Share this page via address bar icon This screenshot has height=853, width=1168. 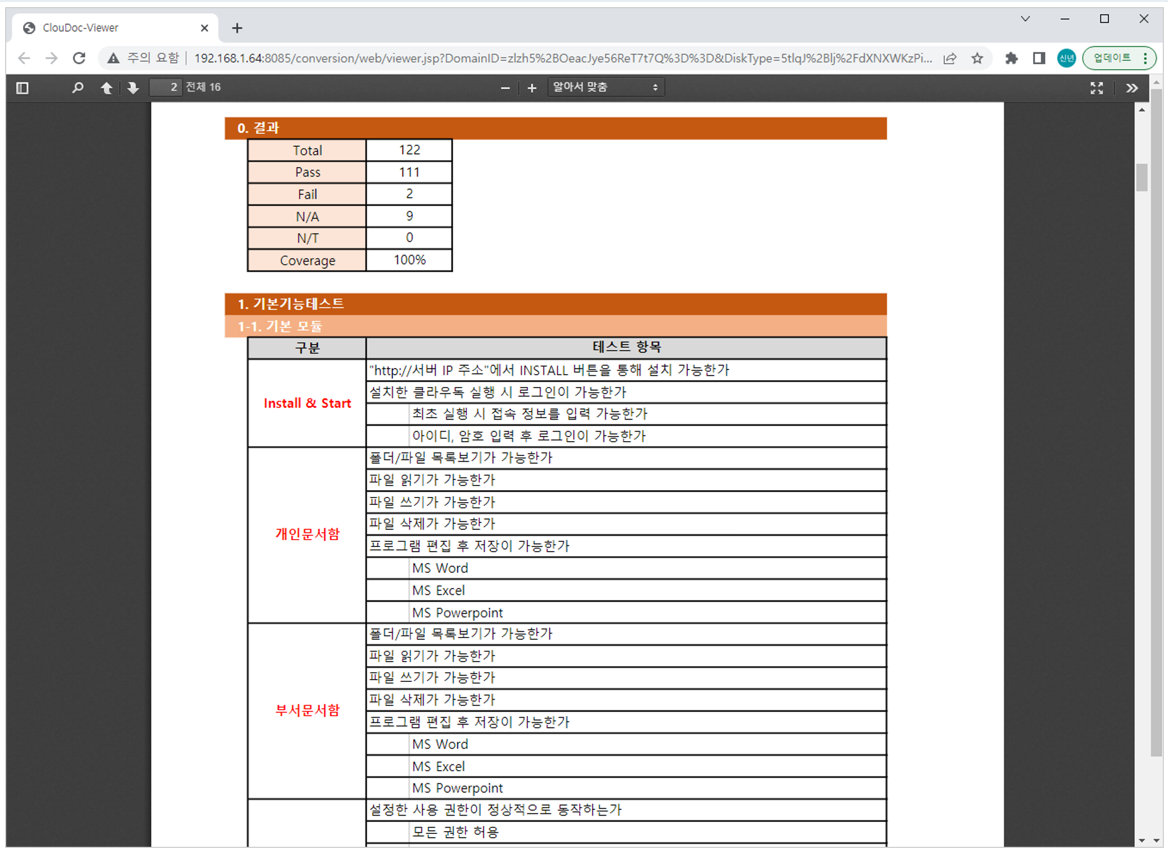[x=950, y=58]
